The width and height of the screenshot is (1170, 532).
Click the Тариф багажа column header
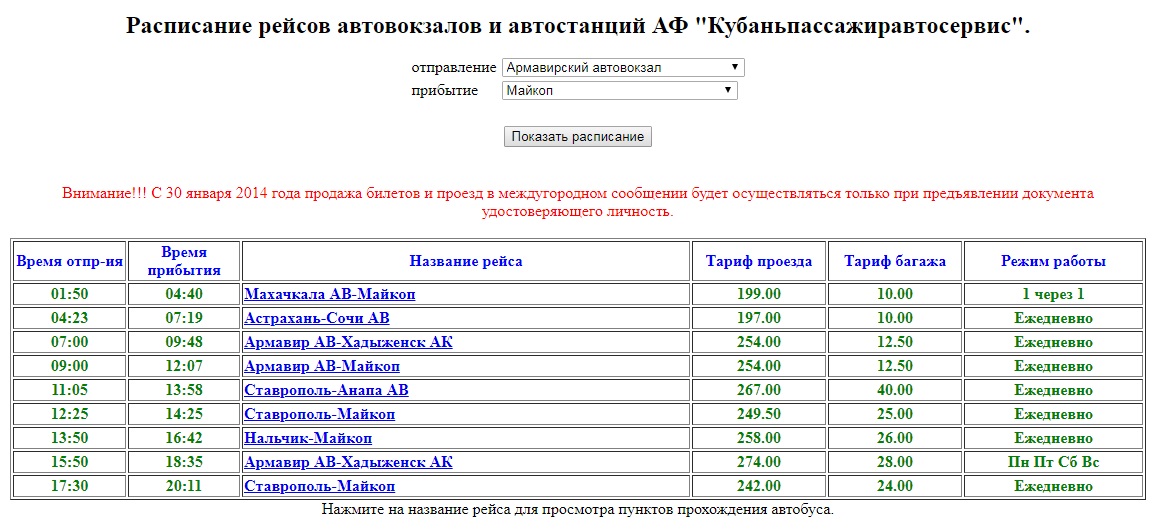(894, 262)
